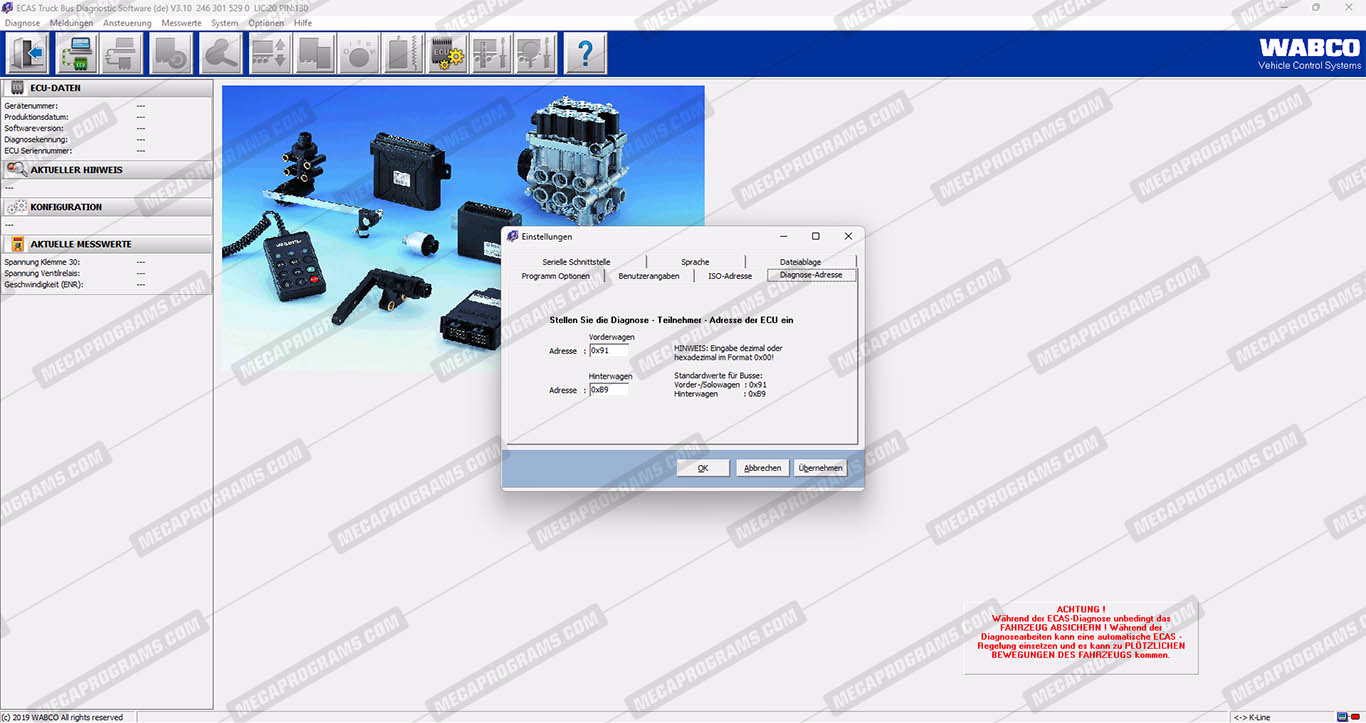
Task: Open the ECU settings gear icon
Action: tap(447, 54)
